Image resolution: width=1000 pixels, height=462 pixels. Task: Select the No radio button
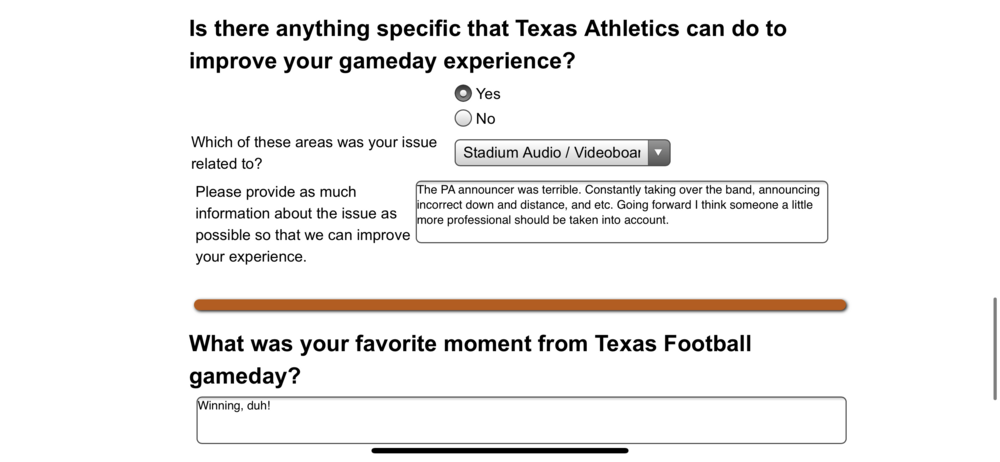463,118
